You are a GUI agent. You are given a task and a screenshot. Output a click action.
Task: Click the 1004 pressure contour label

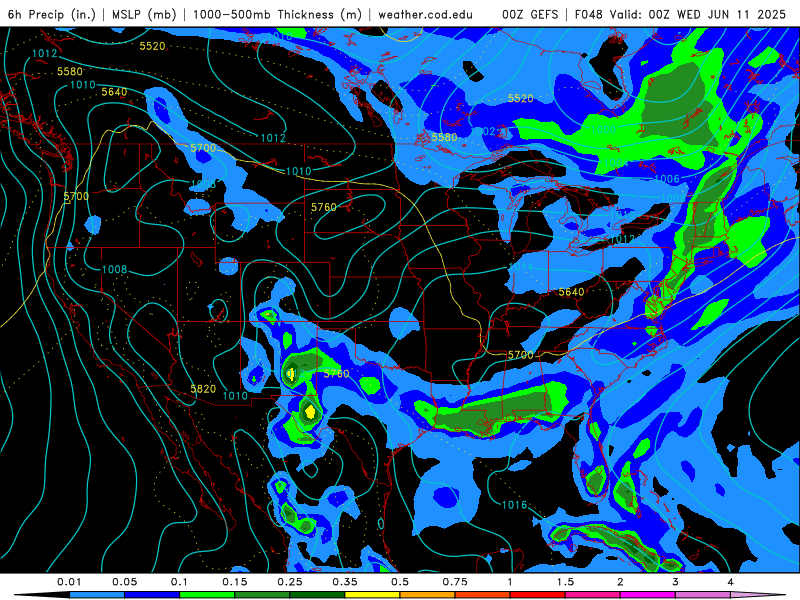coord(615,163)
